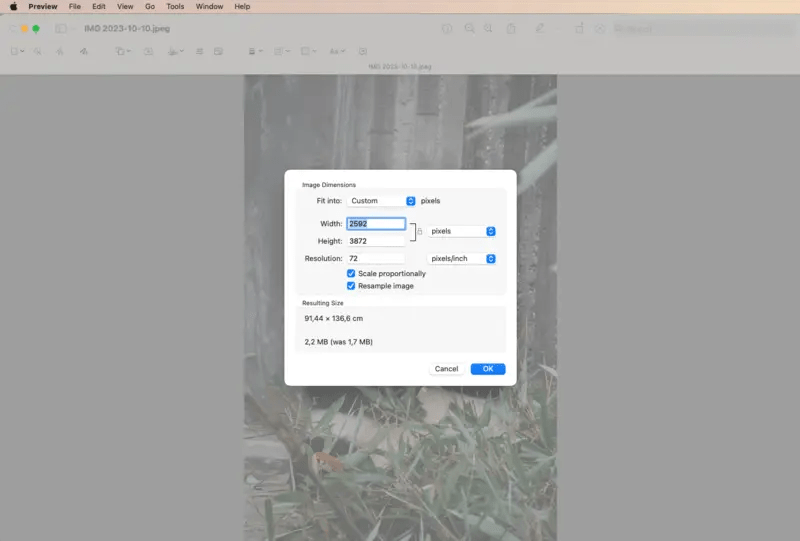Click the sidebar view toggle icon
Image resolution: width=800 pixels, height=541 pixels.
(x=61, y=29)
